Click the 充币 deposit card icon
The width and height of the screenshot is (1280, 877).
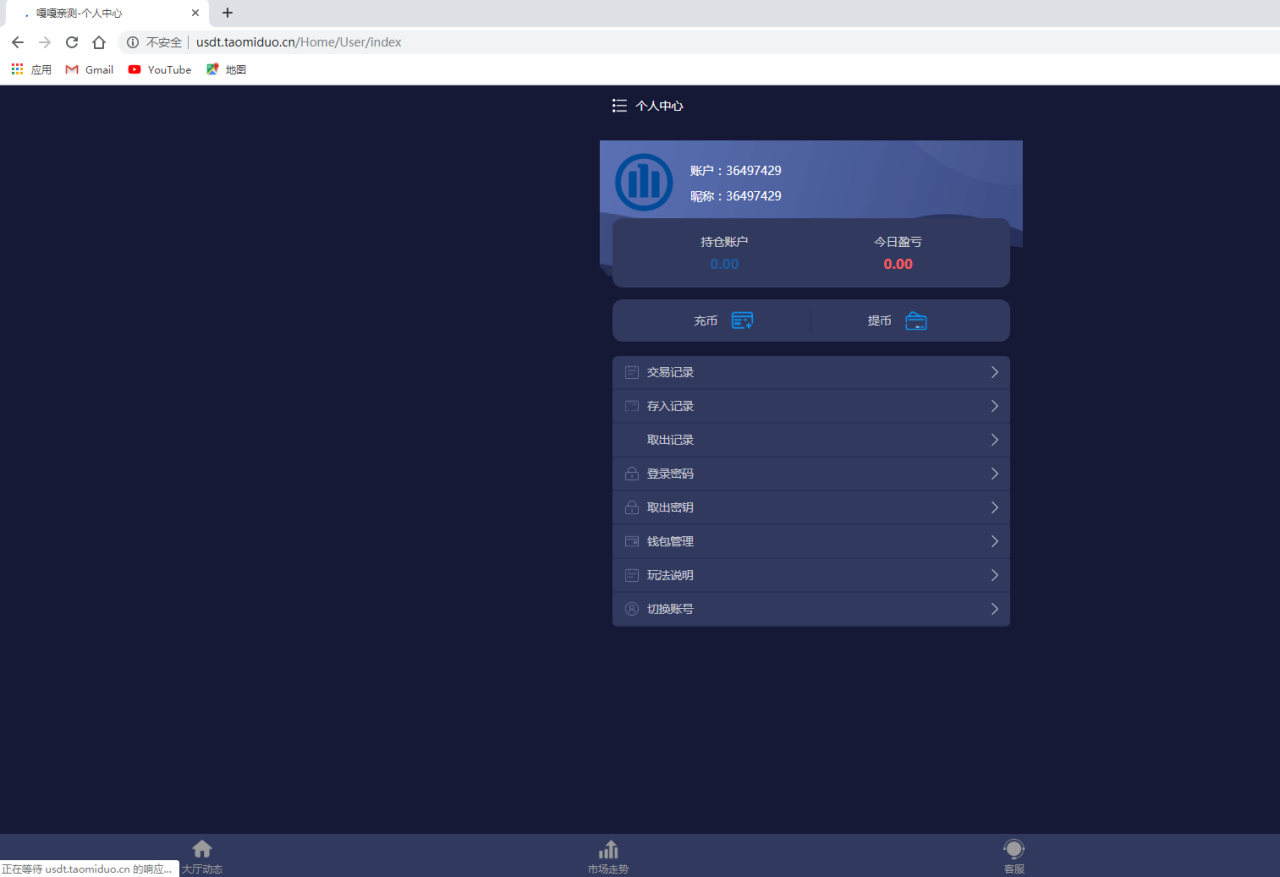(x=742, y=321)
